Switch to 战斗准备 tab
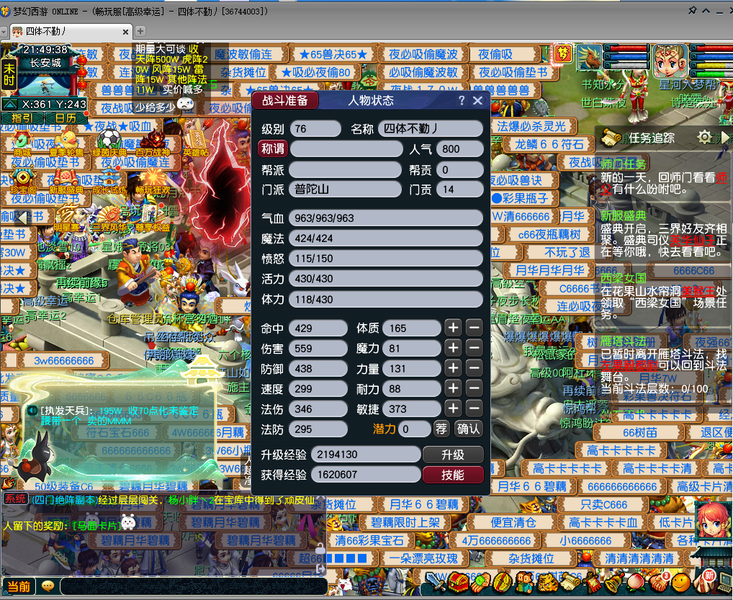 (285, 101)
